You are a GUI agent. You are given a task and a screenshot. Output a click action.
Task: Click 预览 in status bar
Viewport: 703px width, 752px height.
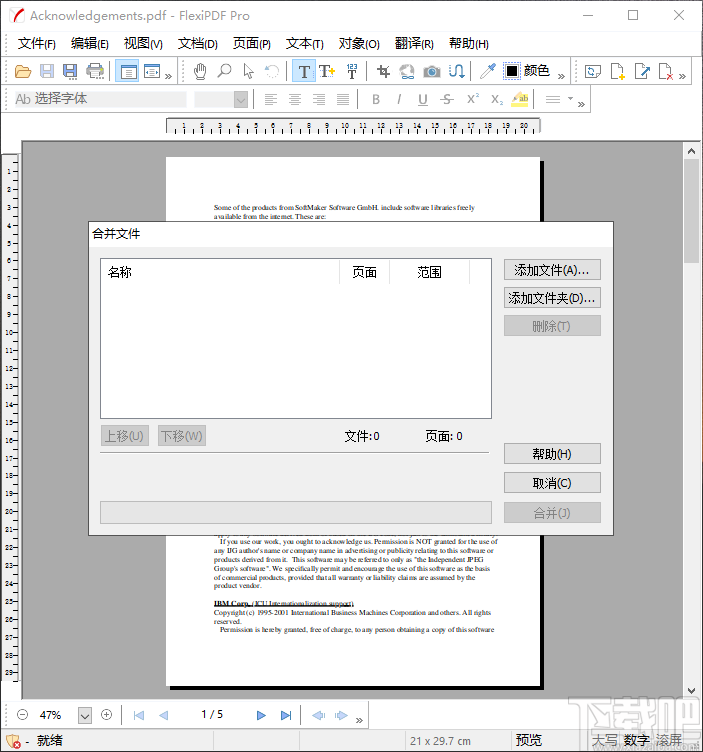(x=528, y=740)
